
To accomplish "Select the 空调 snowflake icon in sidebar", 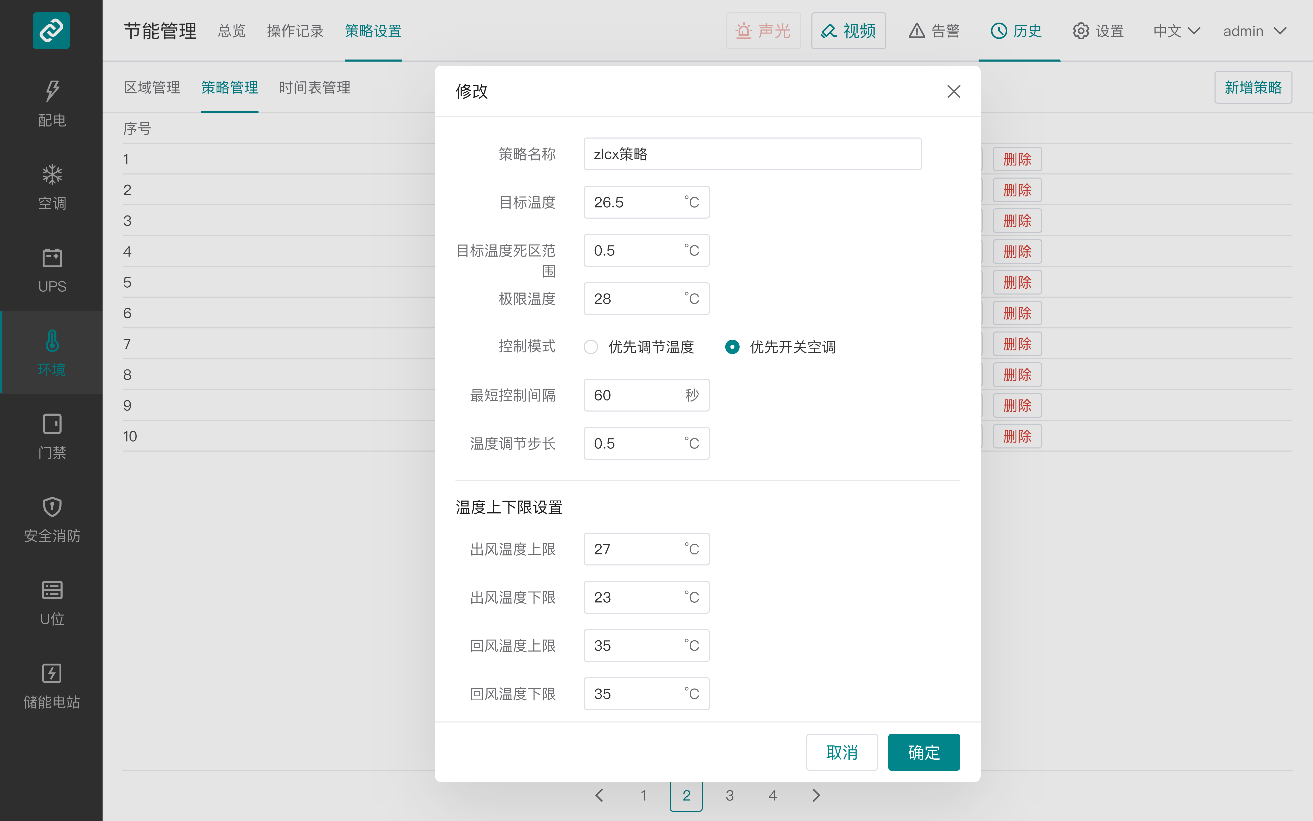I will tap(52, 175).
